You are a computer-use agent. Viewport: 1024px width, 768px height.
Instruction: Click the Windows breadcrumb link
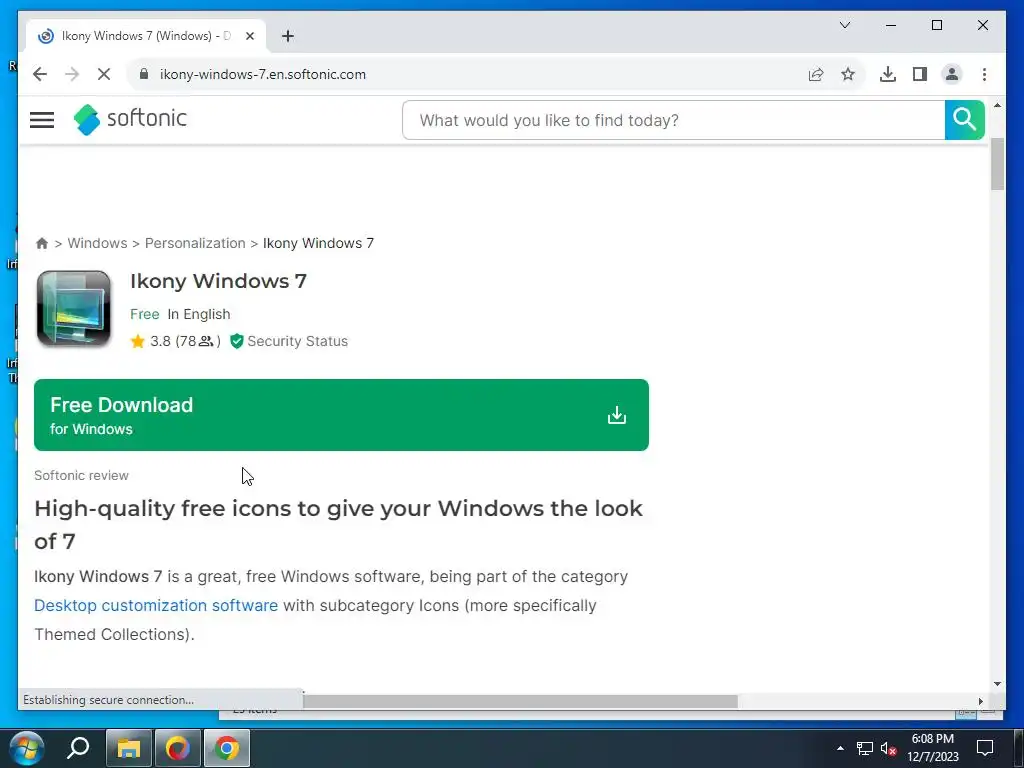(97, 243)
